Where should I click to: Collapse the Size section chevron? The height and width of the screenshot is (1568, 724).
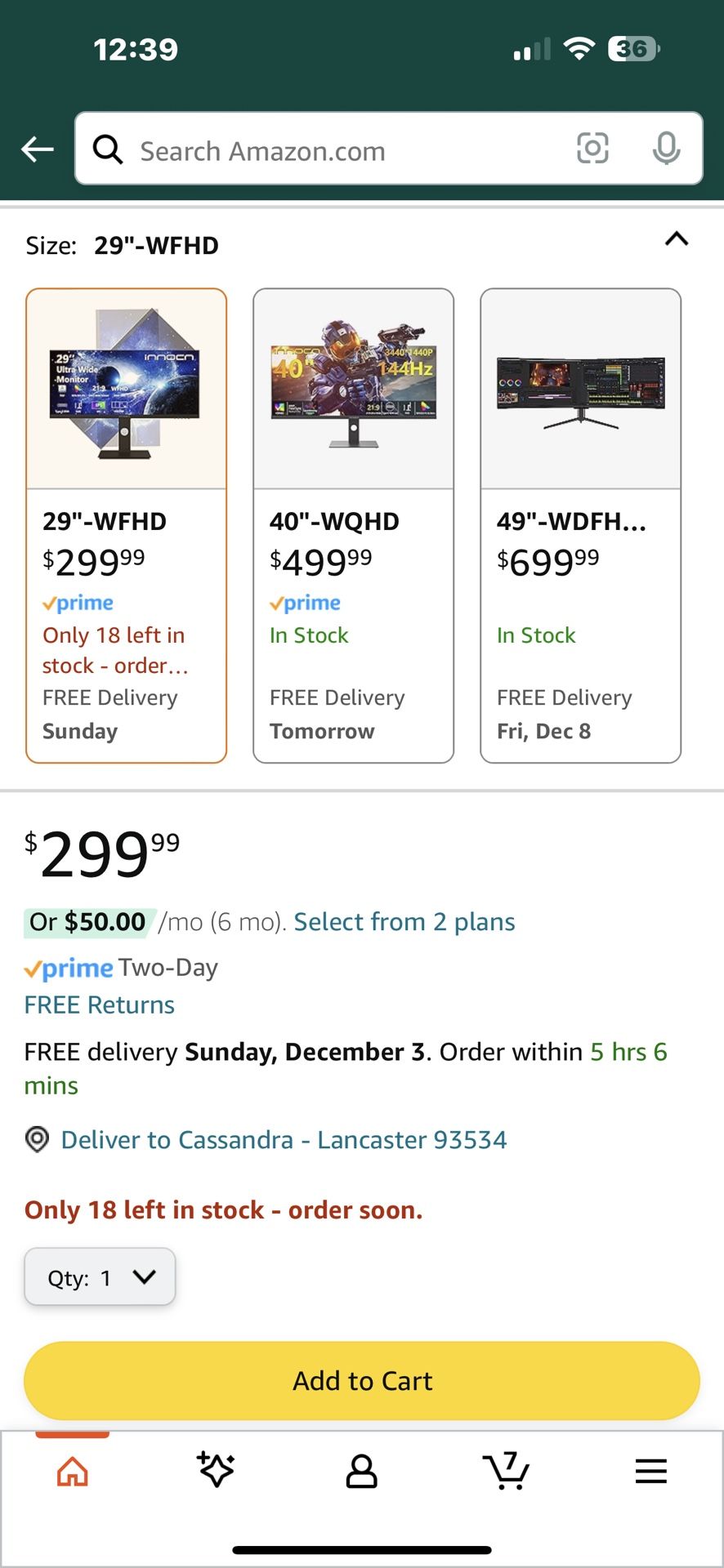(677, 239)
